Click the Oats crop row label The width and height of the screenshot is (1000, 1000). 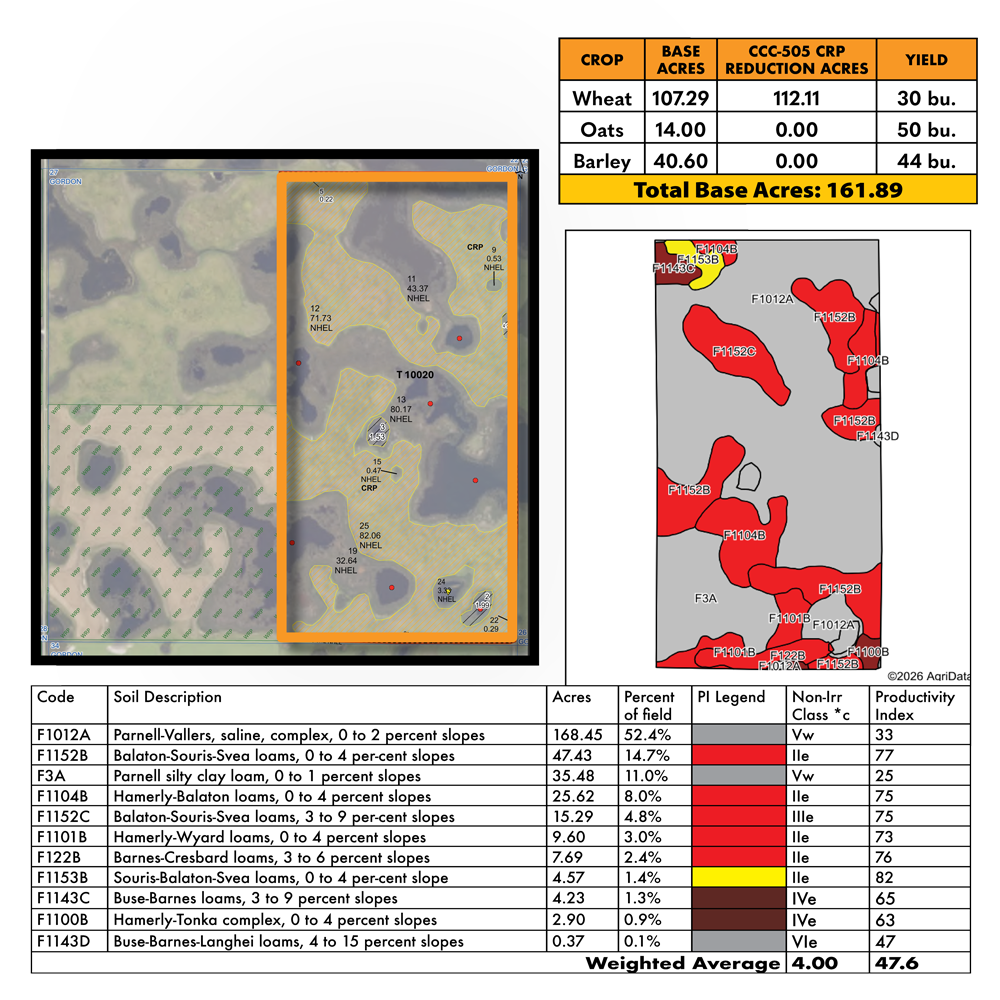(x=601, y=130)
